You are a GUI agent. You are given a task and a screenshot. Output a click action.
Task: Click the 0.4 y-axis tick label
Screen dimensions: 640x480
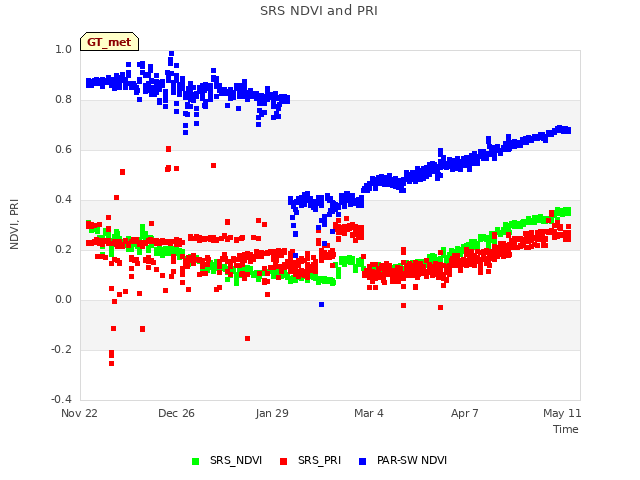63,200
